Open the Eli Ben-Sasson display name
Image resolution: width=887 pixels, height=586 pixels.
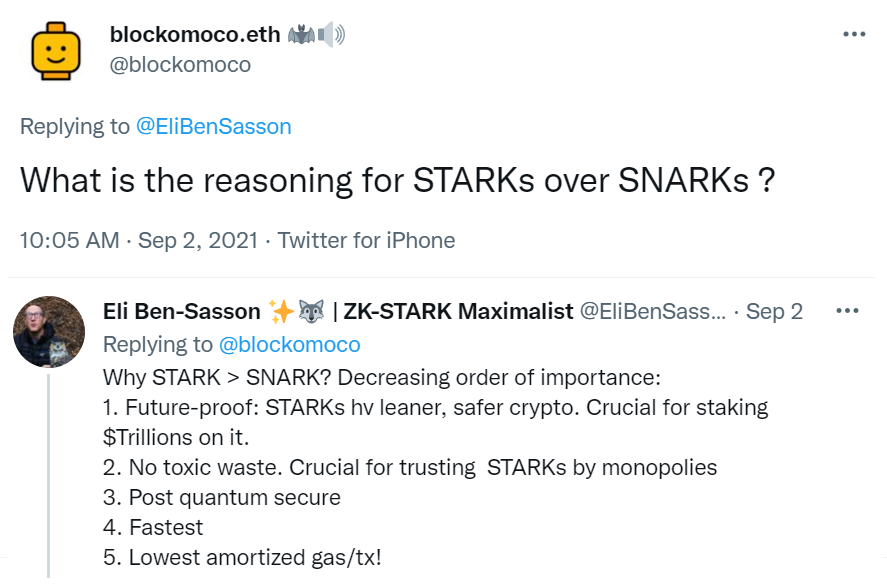click(182, 312)
